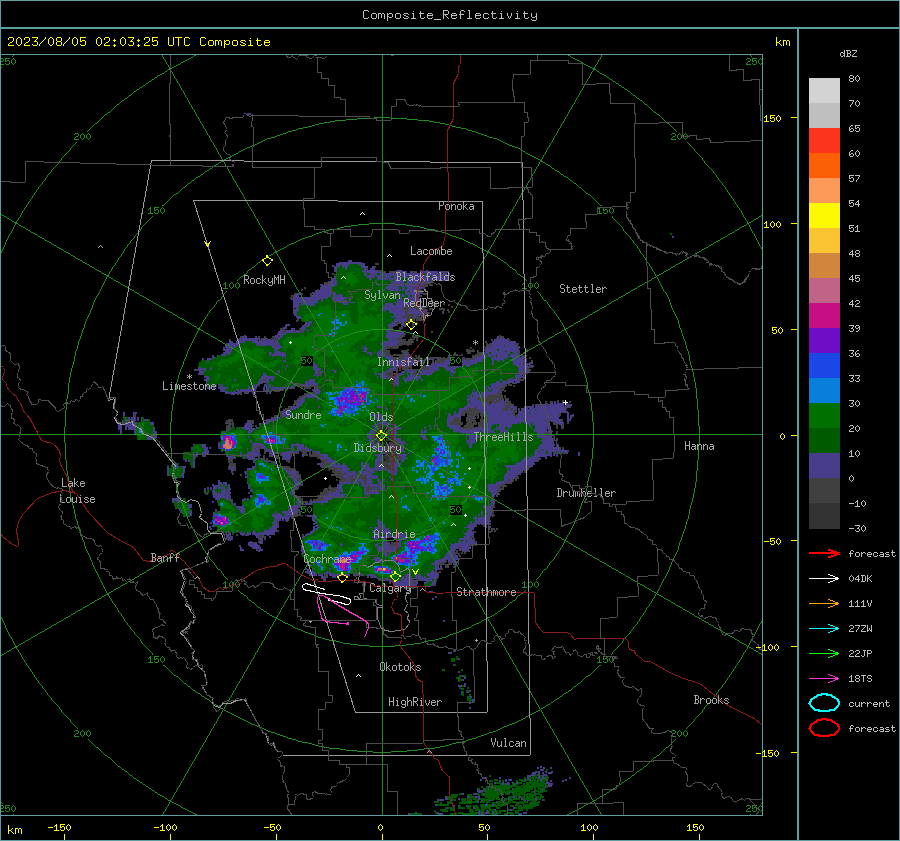Screen dimensions: 900x841
Task: Click the Okotoks town label
Action: (400, 666)
